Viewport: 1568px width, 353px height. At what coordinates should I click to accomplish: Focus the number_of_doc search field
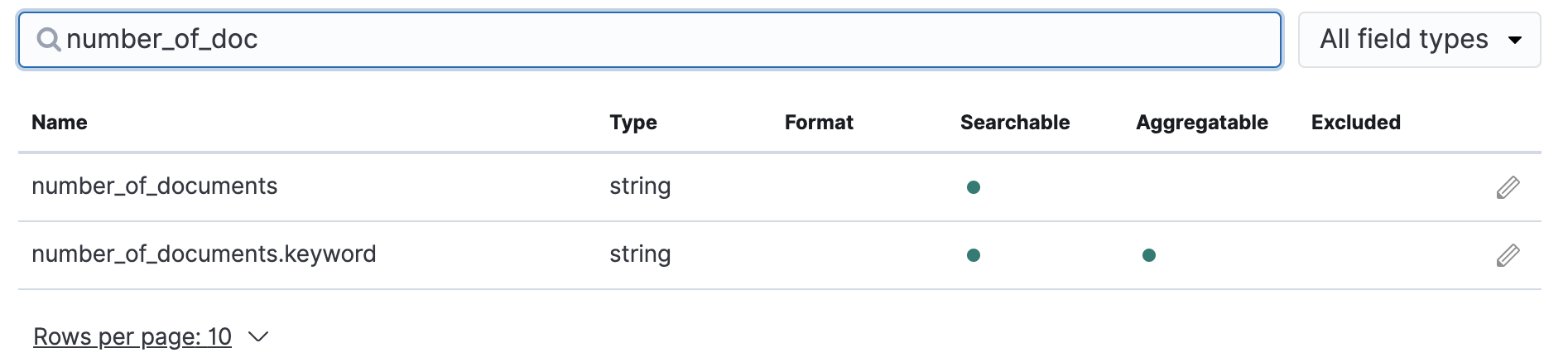[x=662, y=40]
